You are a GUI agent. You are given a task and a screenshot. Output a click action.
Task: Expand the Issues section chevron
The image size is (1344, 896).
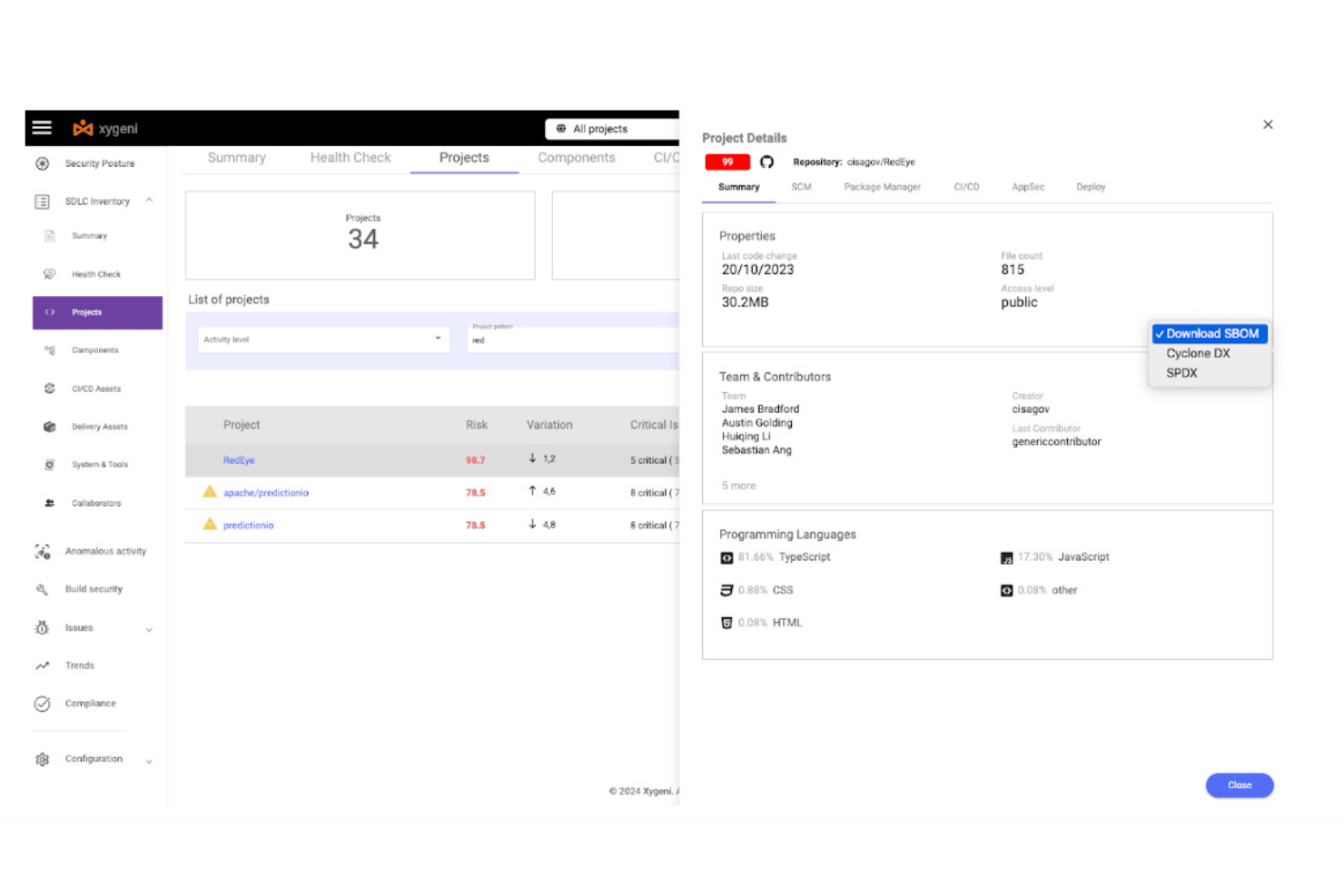tap(149, 629)
